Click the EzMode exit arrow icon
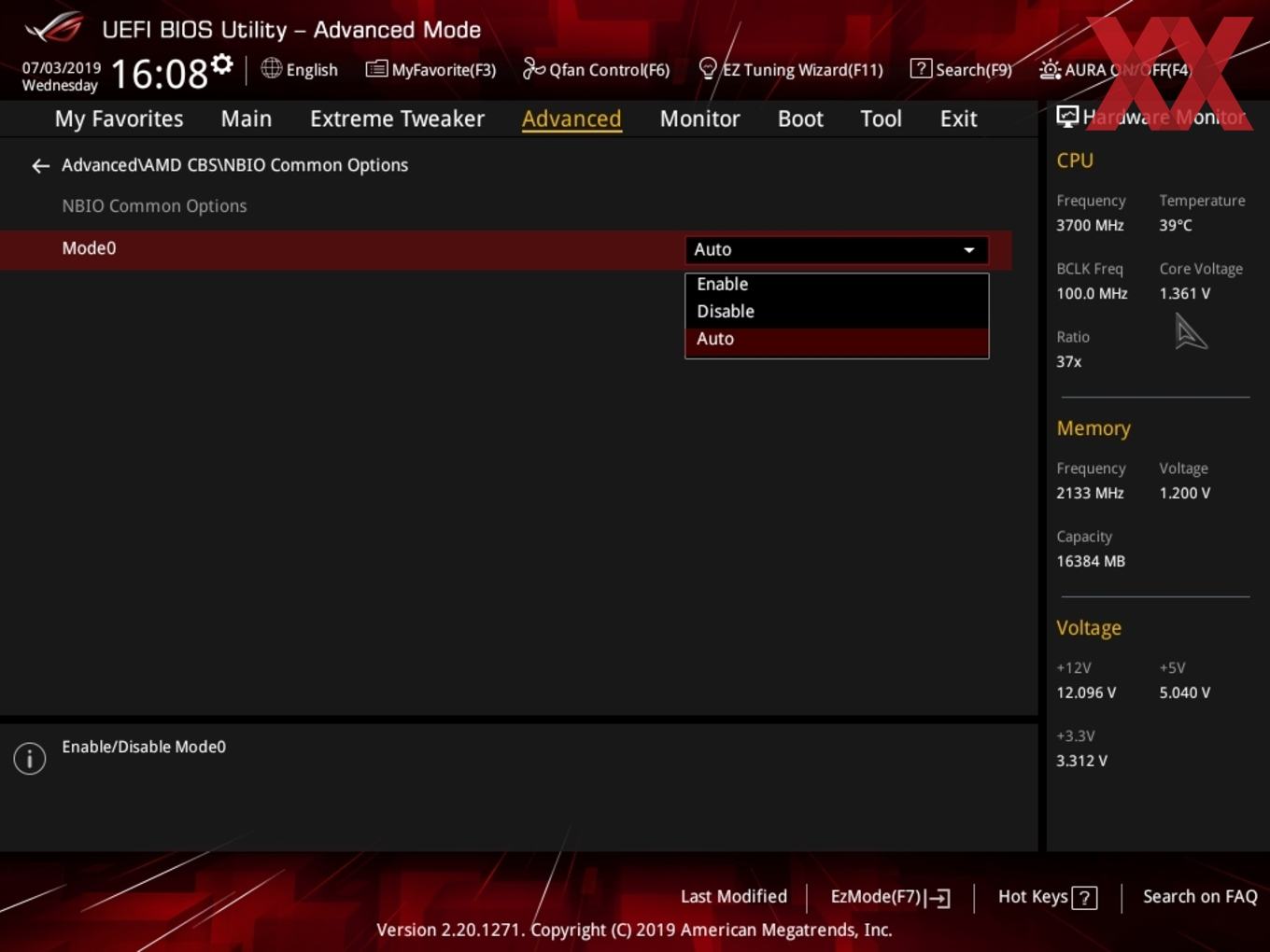 coord(939,898)
